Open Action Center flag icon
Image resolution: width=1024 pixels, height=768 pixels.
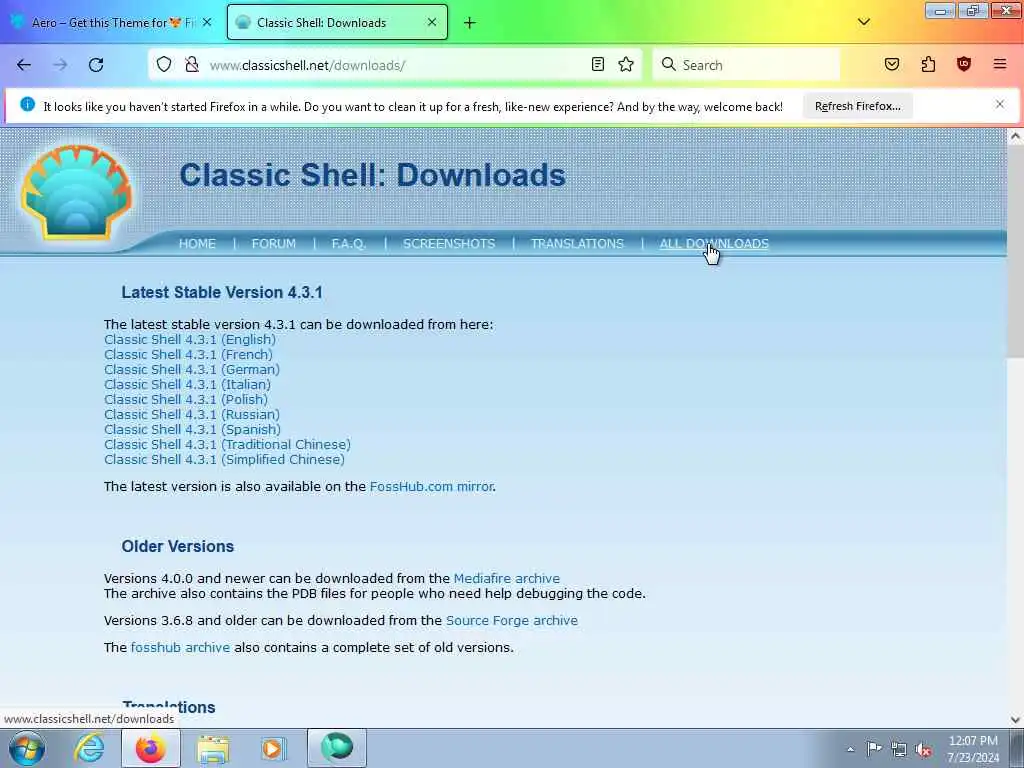[x=874, y=749]
